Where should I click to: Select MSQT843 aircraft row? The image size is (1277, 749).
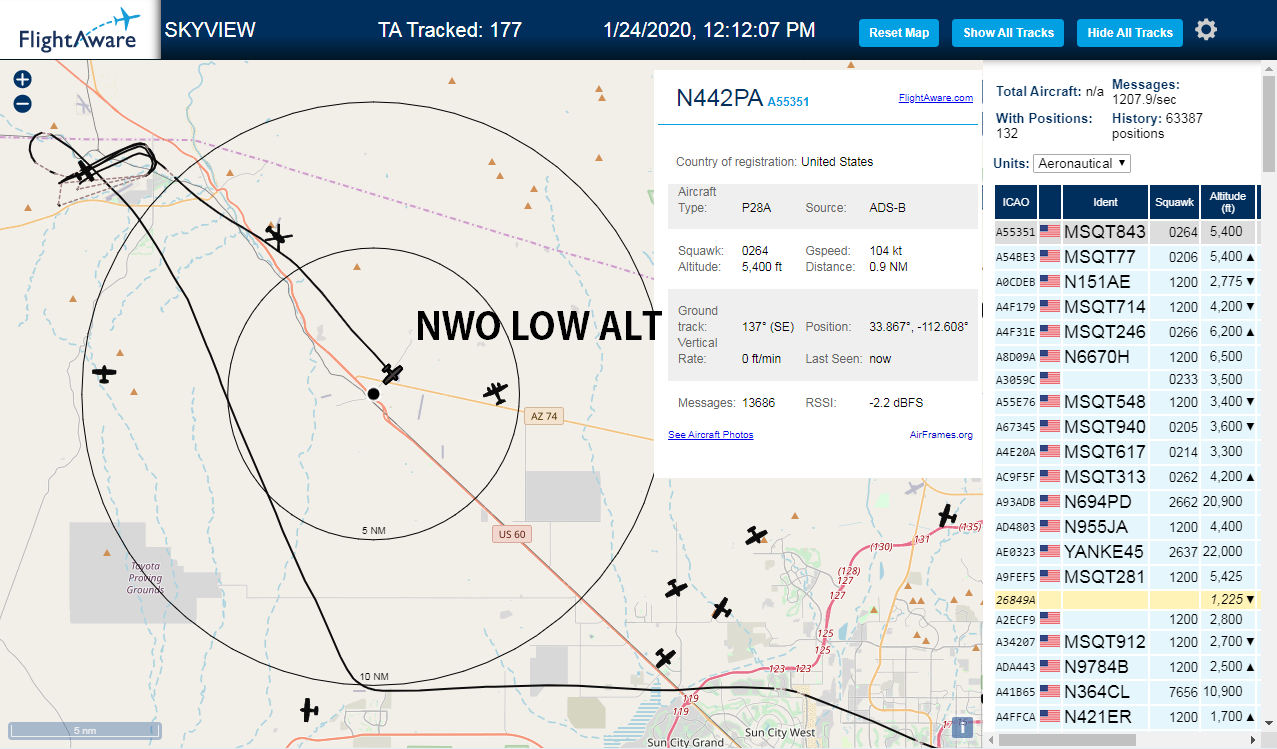[x=1127, y=232]
